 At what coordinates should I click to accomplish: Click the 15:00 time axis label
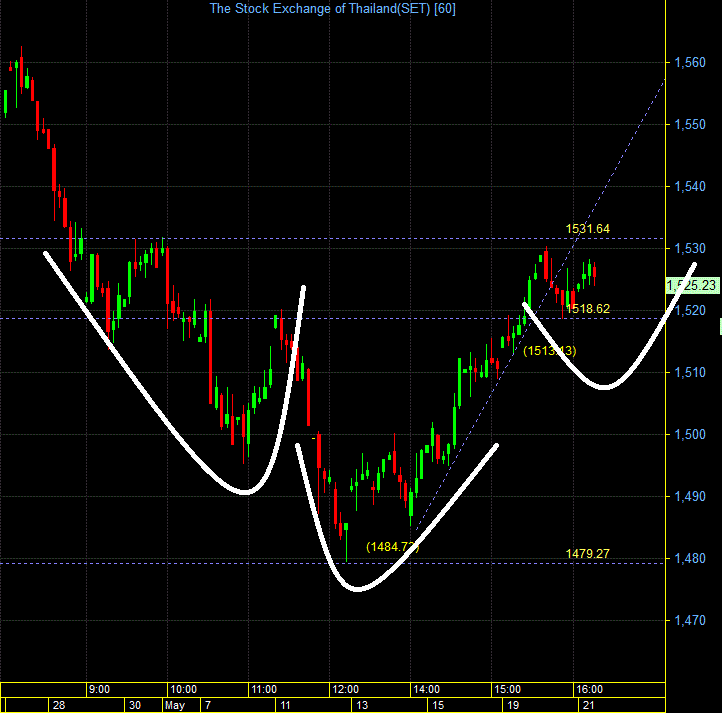(507, 690)
